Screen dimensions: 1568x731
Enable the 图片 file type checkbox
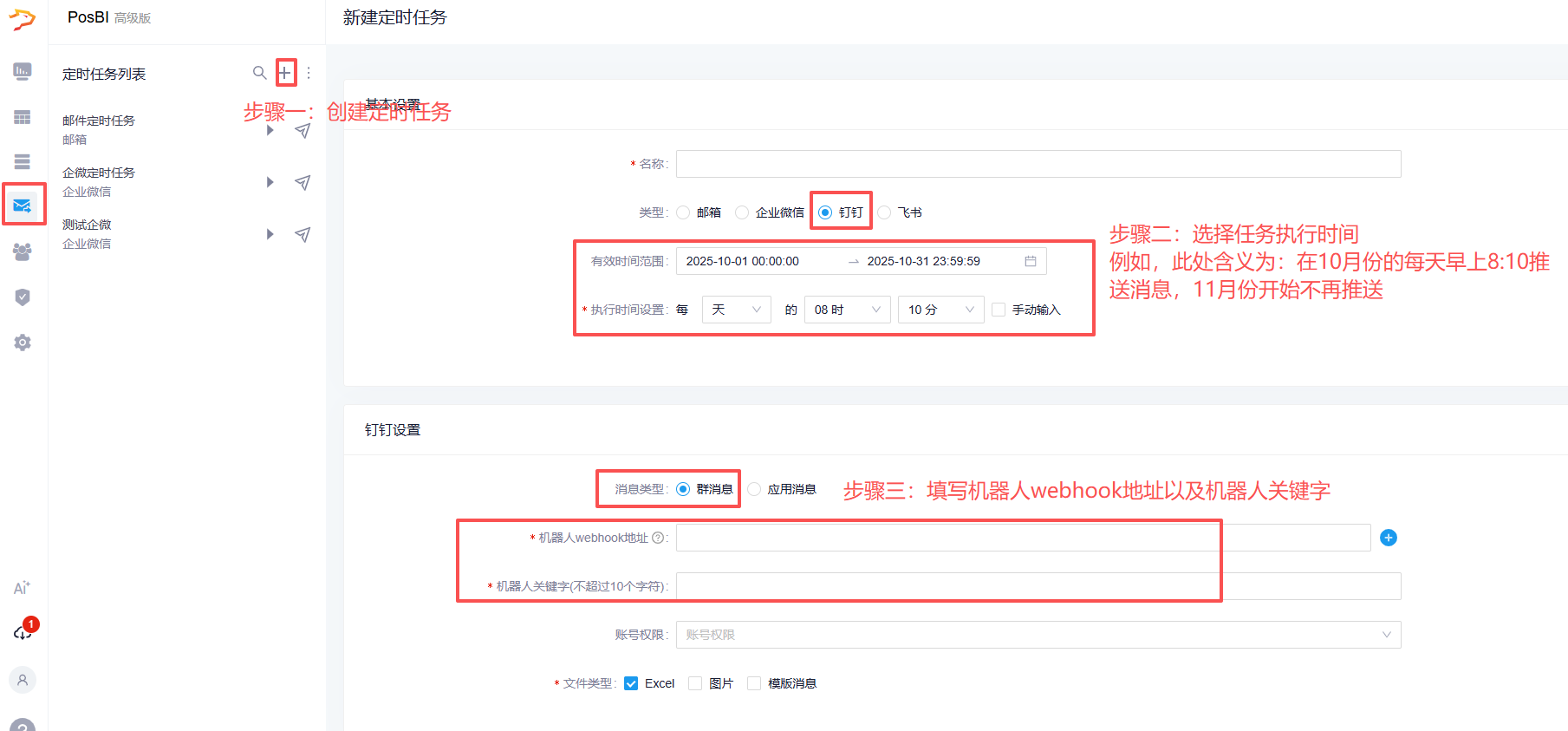(695, 683)
